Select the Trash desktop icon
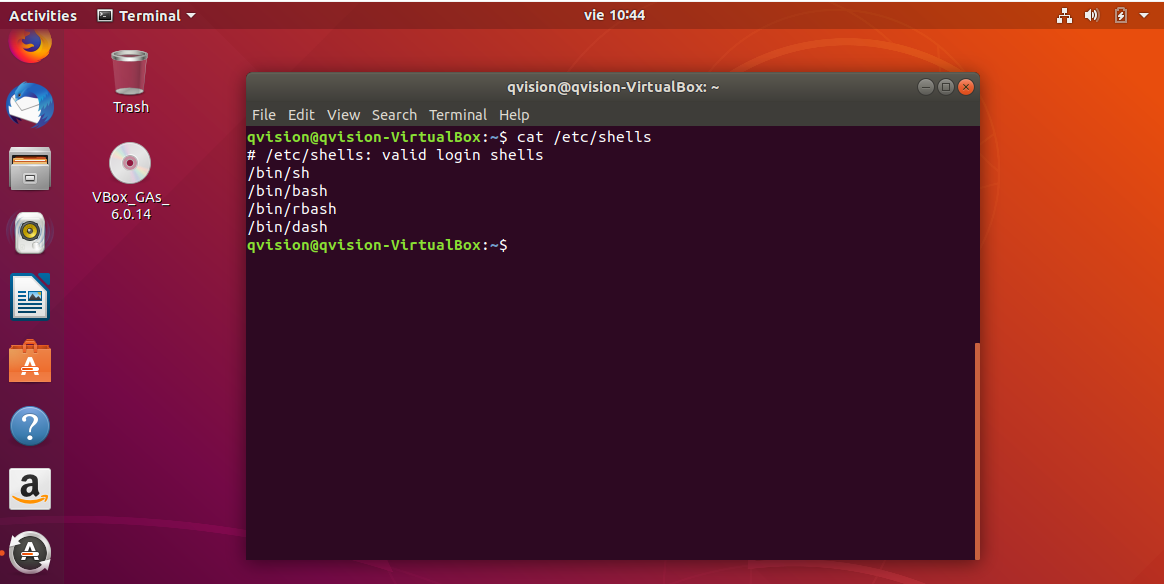Viewport: 1164px width, 584px height. tap(130, 74)
